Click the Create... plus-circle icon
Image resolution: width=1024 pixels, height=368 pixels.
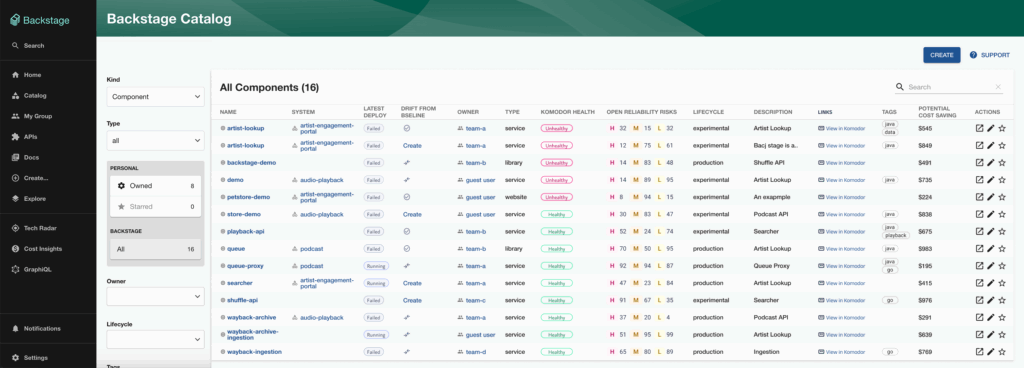15,178
